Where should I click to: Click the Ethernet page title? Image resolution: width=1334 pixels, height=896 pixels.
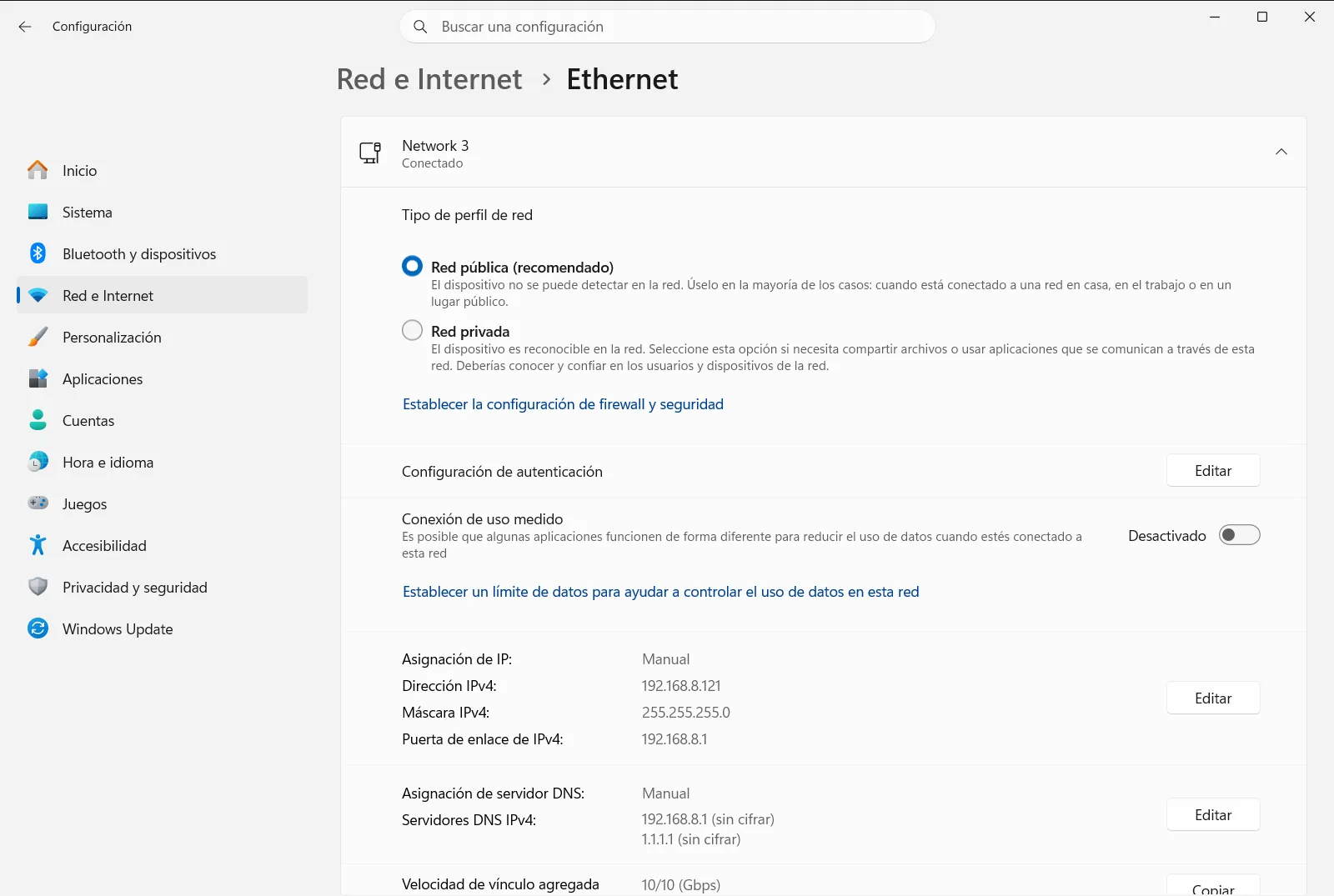click(x=622, y=79)
